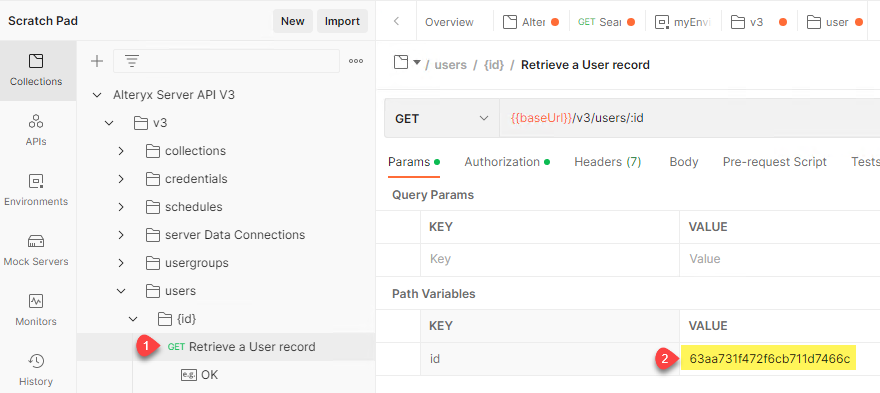The width and height of the screenshot is (880, 393).
Task: Switch to the v3 folder tab
Action: click(x=759, y=22)
